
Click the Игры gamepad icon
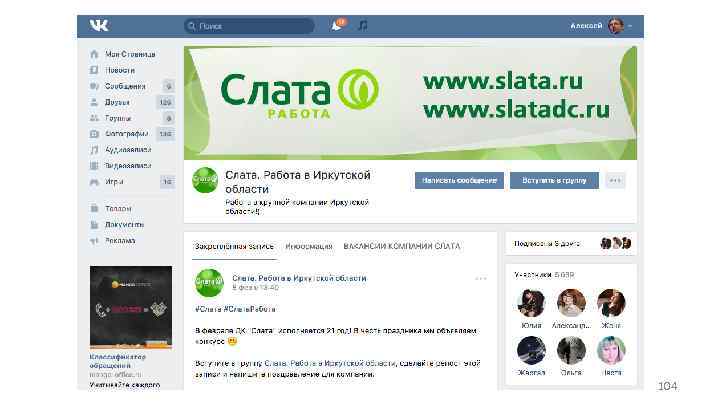tap(94, 182)
